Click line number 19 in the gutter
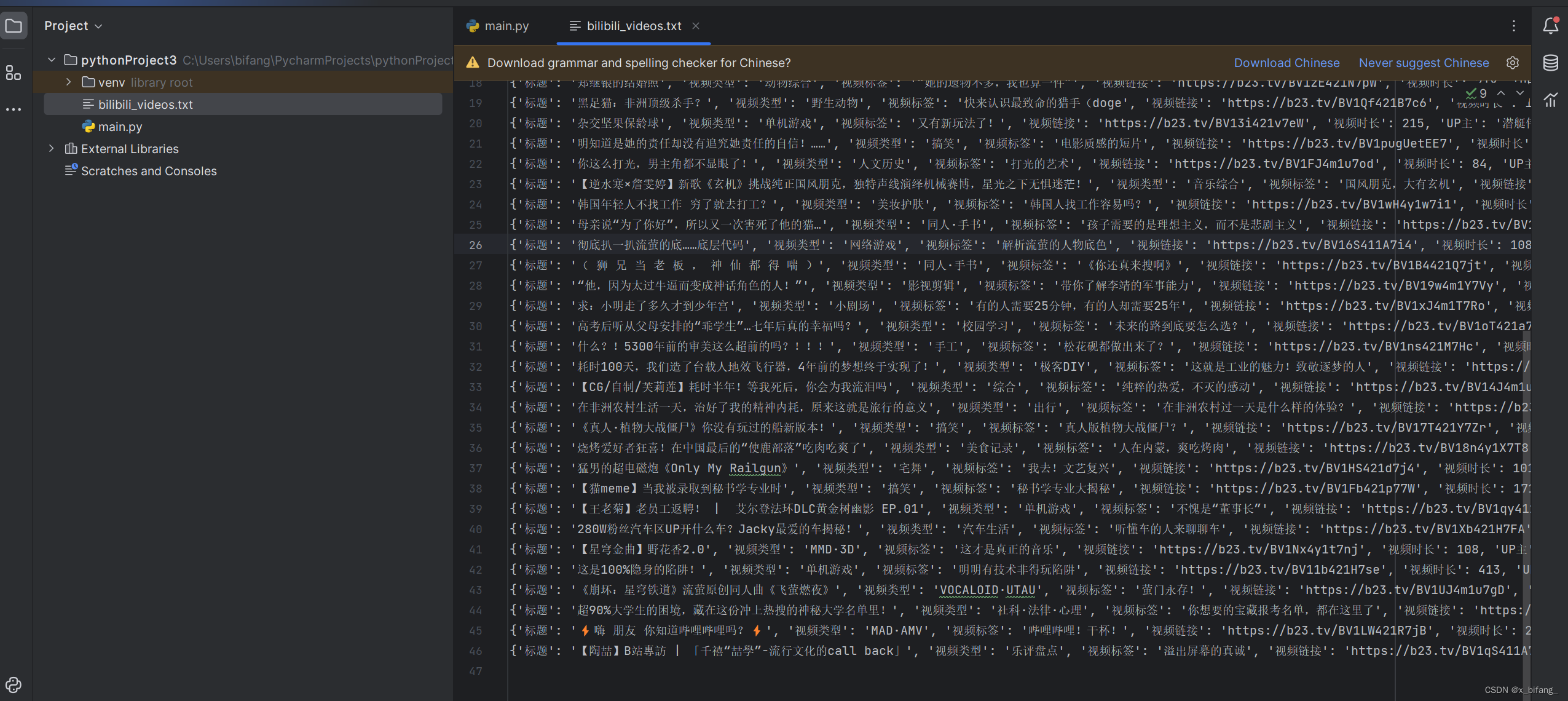 click(x=475, y=103)
